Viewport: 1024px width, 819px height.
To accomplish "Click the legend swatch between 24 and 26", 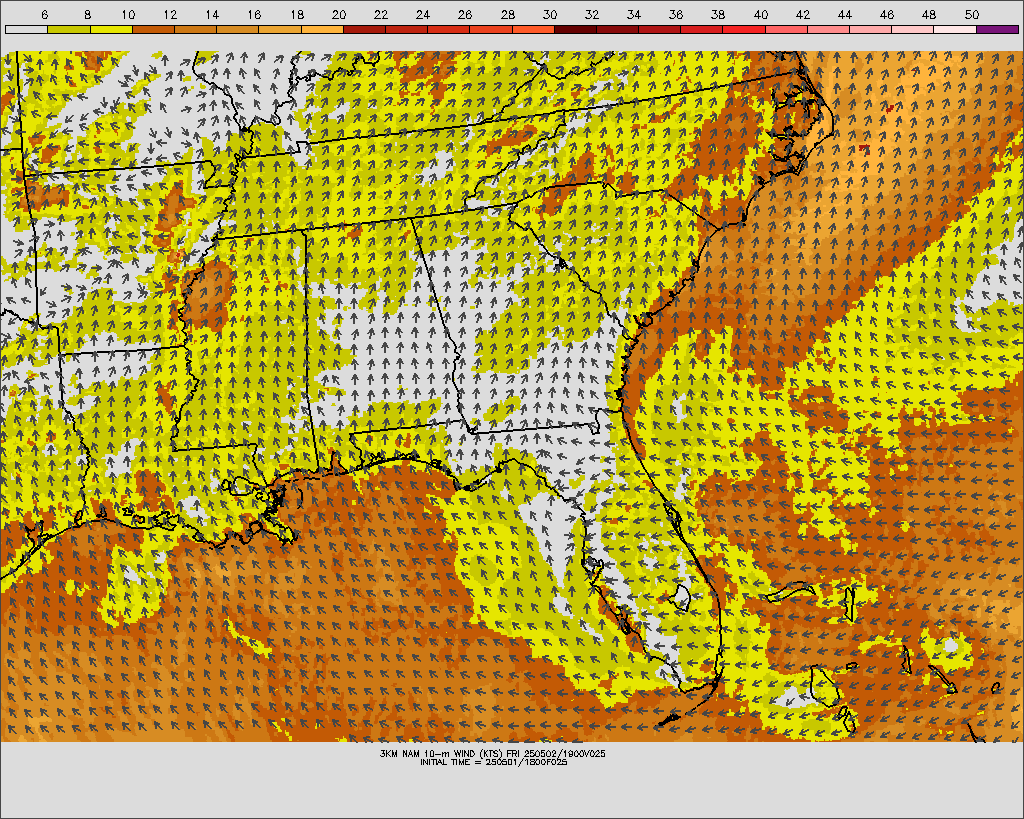I will coord(449,29).
